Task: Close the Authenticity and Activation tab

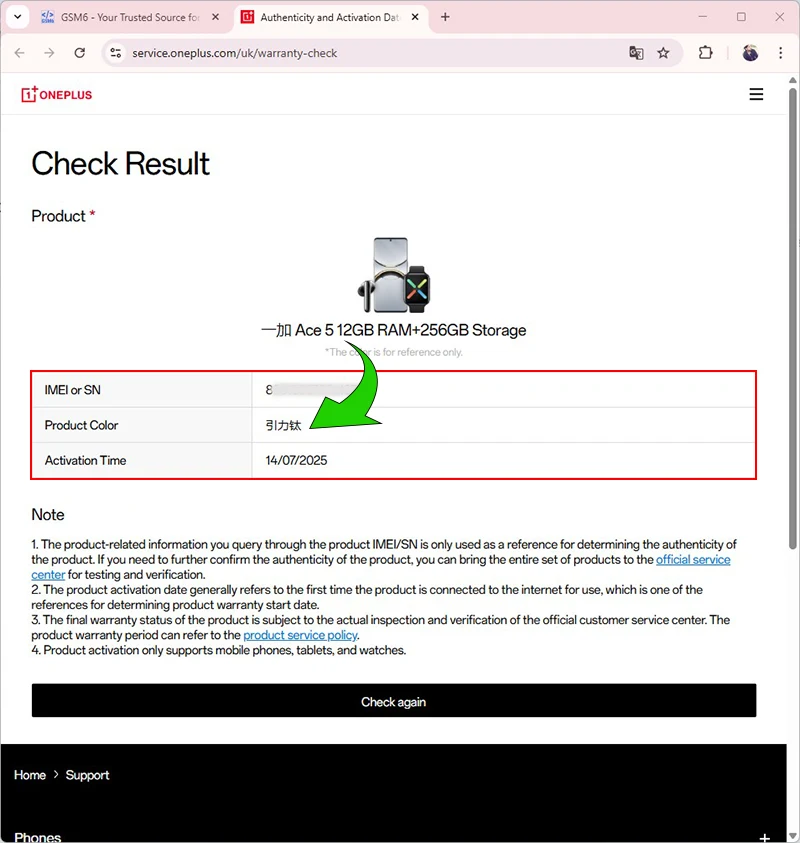Action: [415, 17]
